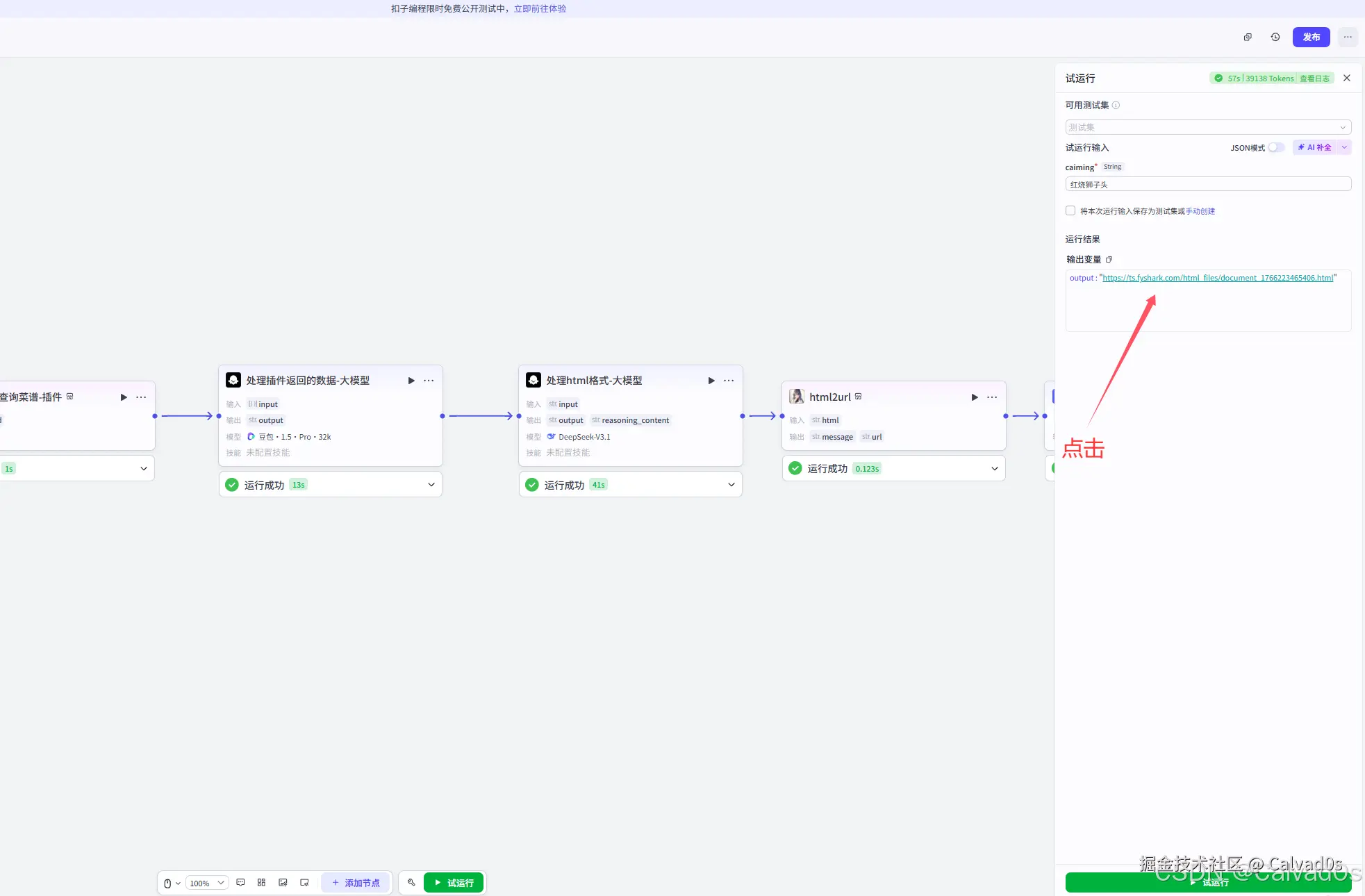Copy the output variable using the copy icon

pos(1109,260)
